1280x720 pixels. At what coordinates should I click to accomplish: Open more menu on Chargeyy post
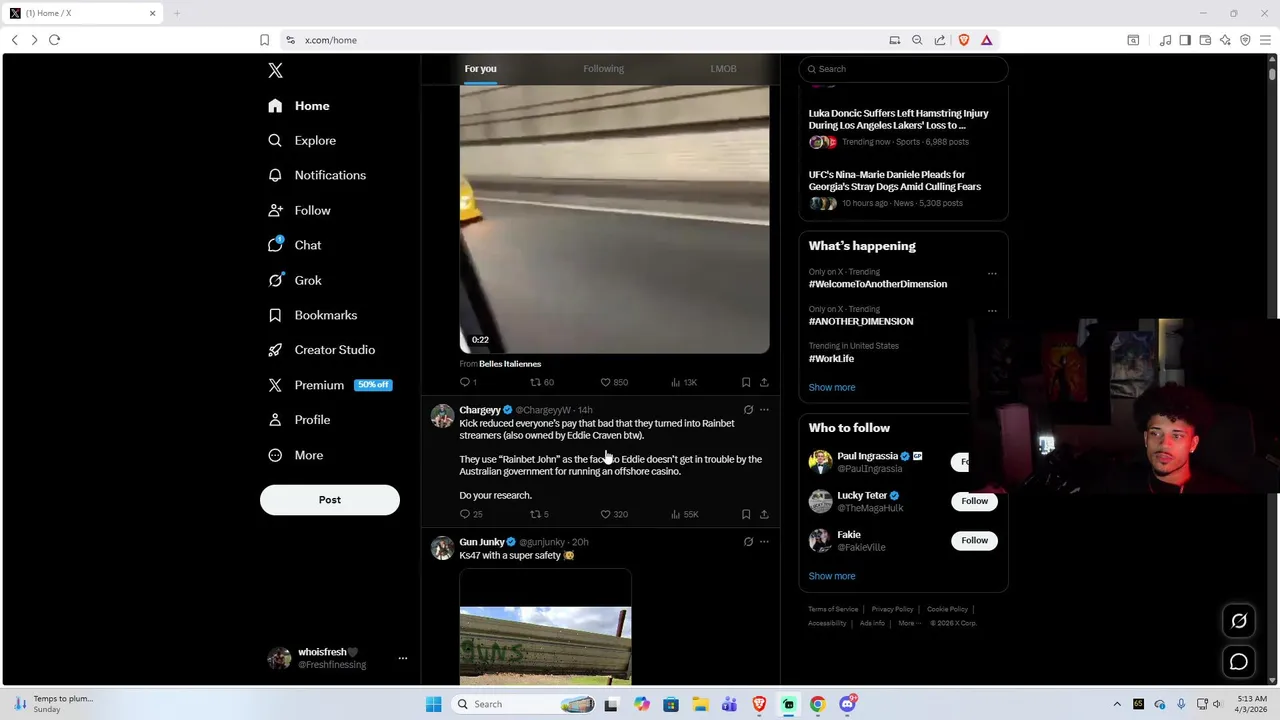click(764, 410)
